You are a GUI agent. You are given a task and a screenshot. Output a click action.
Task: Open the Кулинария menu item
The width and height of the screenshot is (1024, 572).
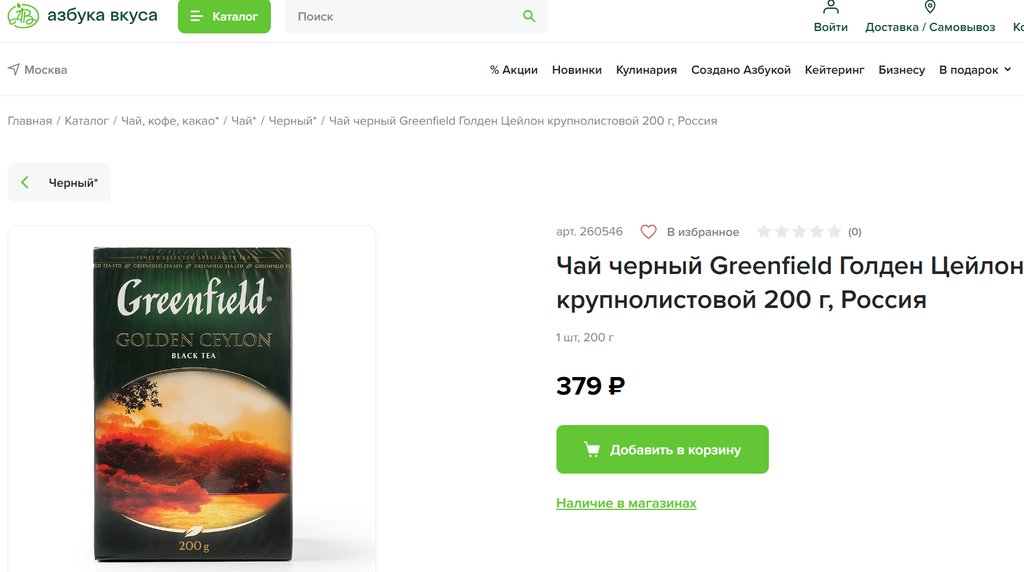click(x=646, y=70)
